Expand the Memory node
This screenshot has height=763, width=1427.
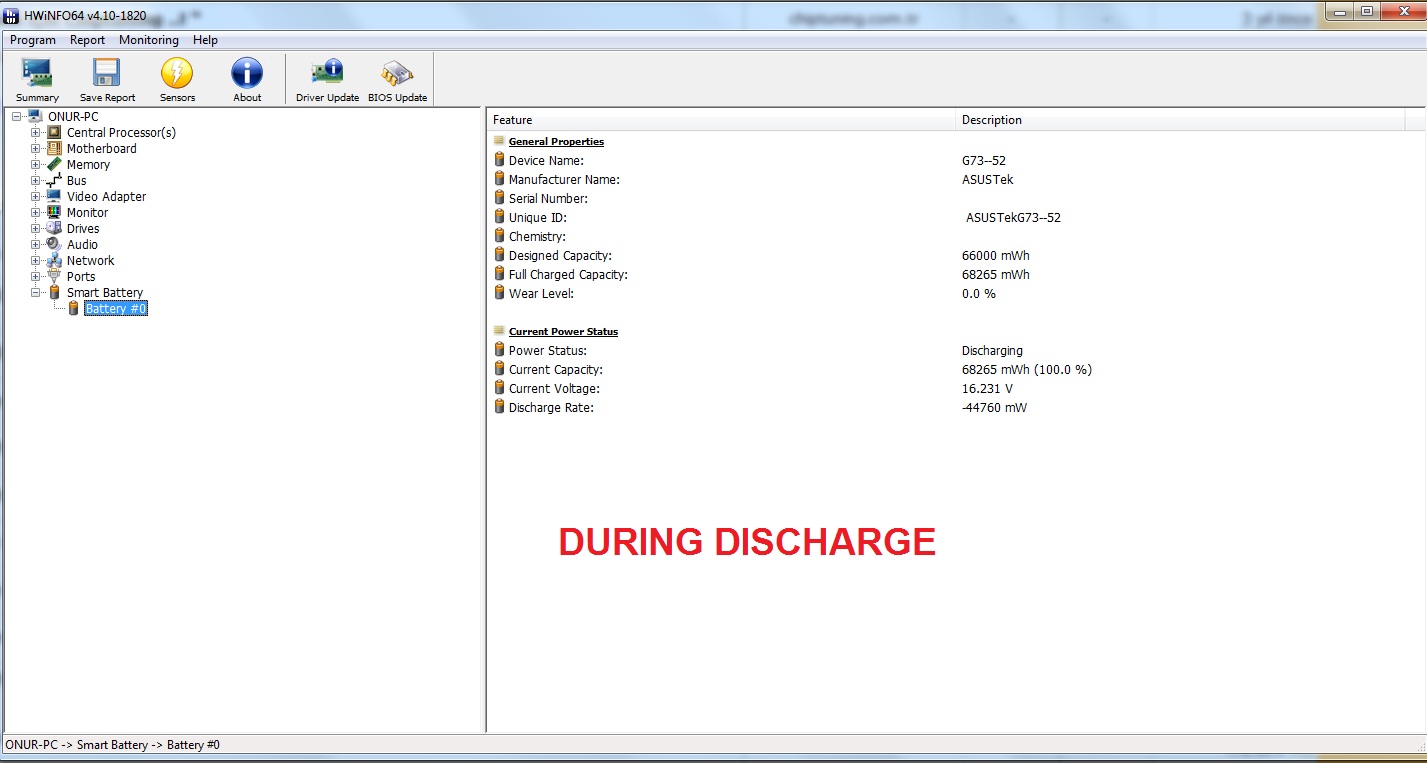[35, 165]
